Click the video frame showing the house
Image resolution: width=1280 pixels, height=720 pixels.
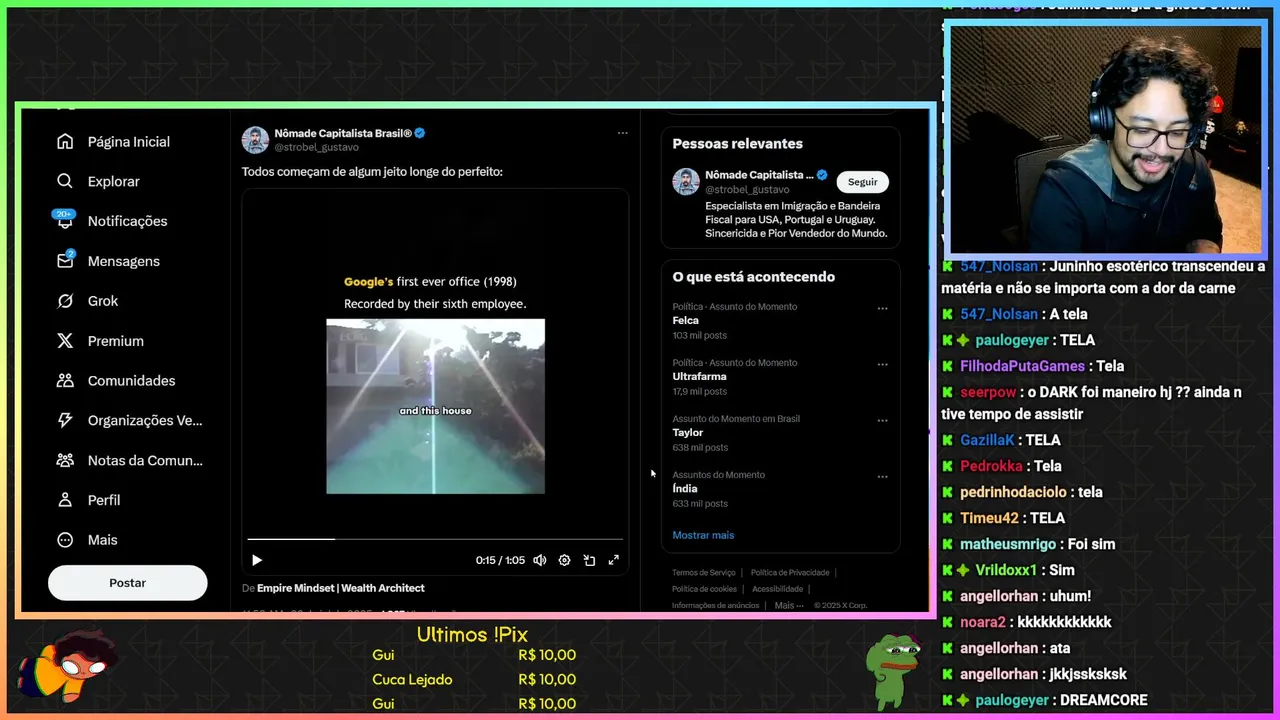[435, 406]
